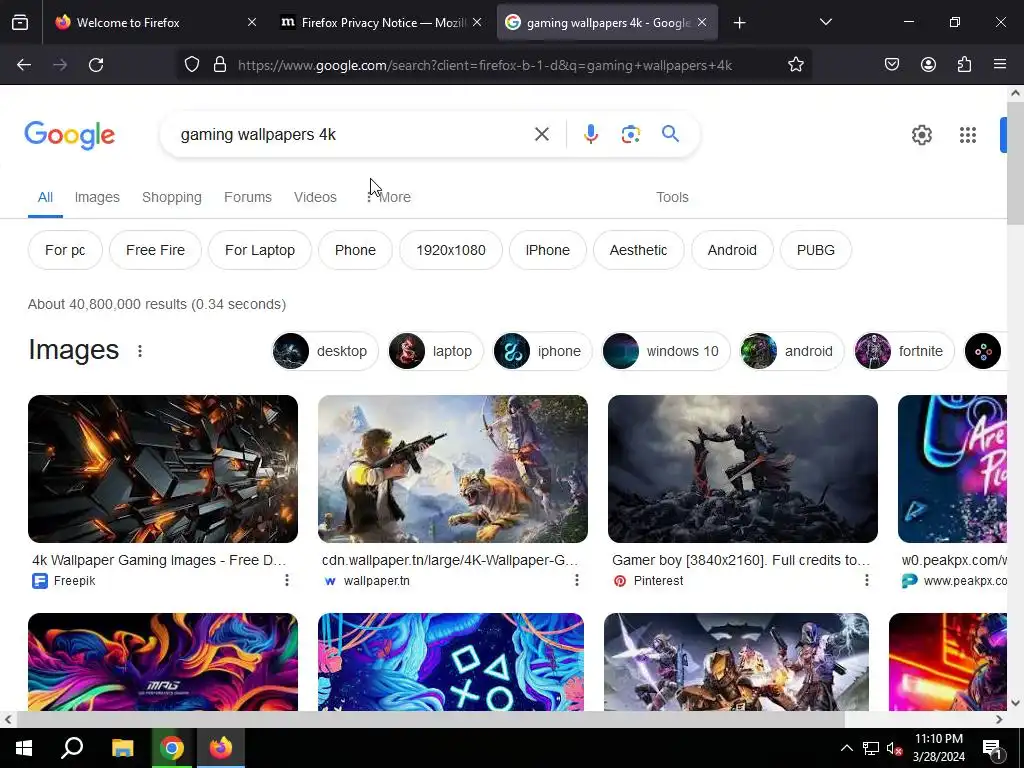Viewport: 1024px width, 768px height.
Task: Filter results with Free Fire chip
Action: coord(155,250)
